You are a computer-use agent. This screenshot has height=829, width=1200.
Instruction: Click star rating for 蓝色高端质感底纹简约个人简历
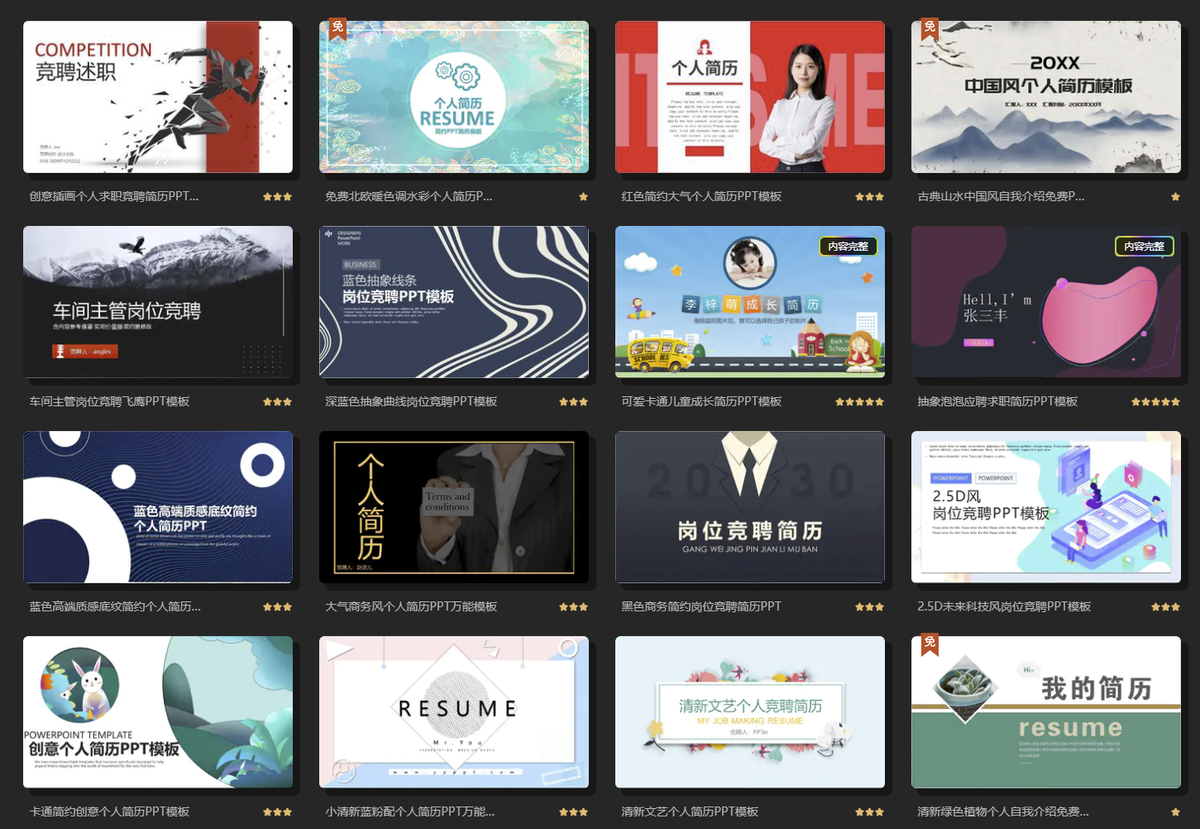pyautogui.click(x=278, y=607)
